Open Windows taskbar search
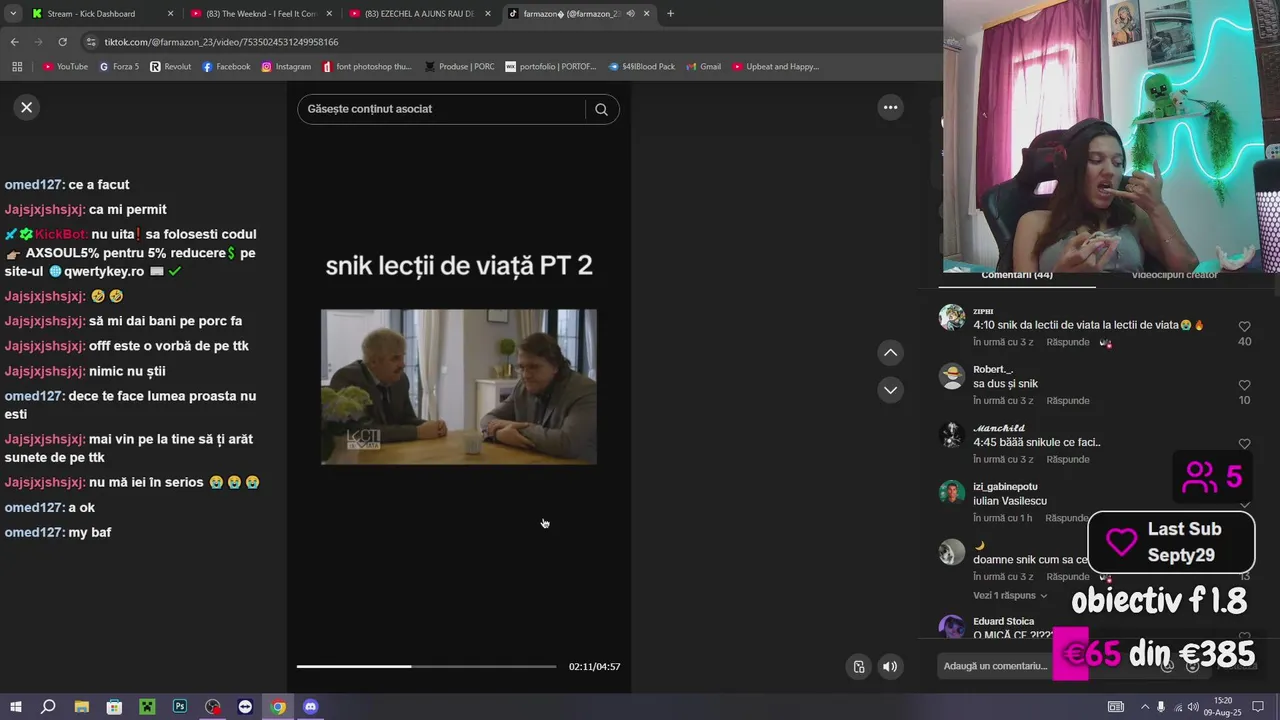1280x720 pixels. pos(48,707)
